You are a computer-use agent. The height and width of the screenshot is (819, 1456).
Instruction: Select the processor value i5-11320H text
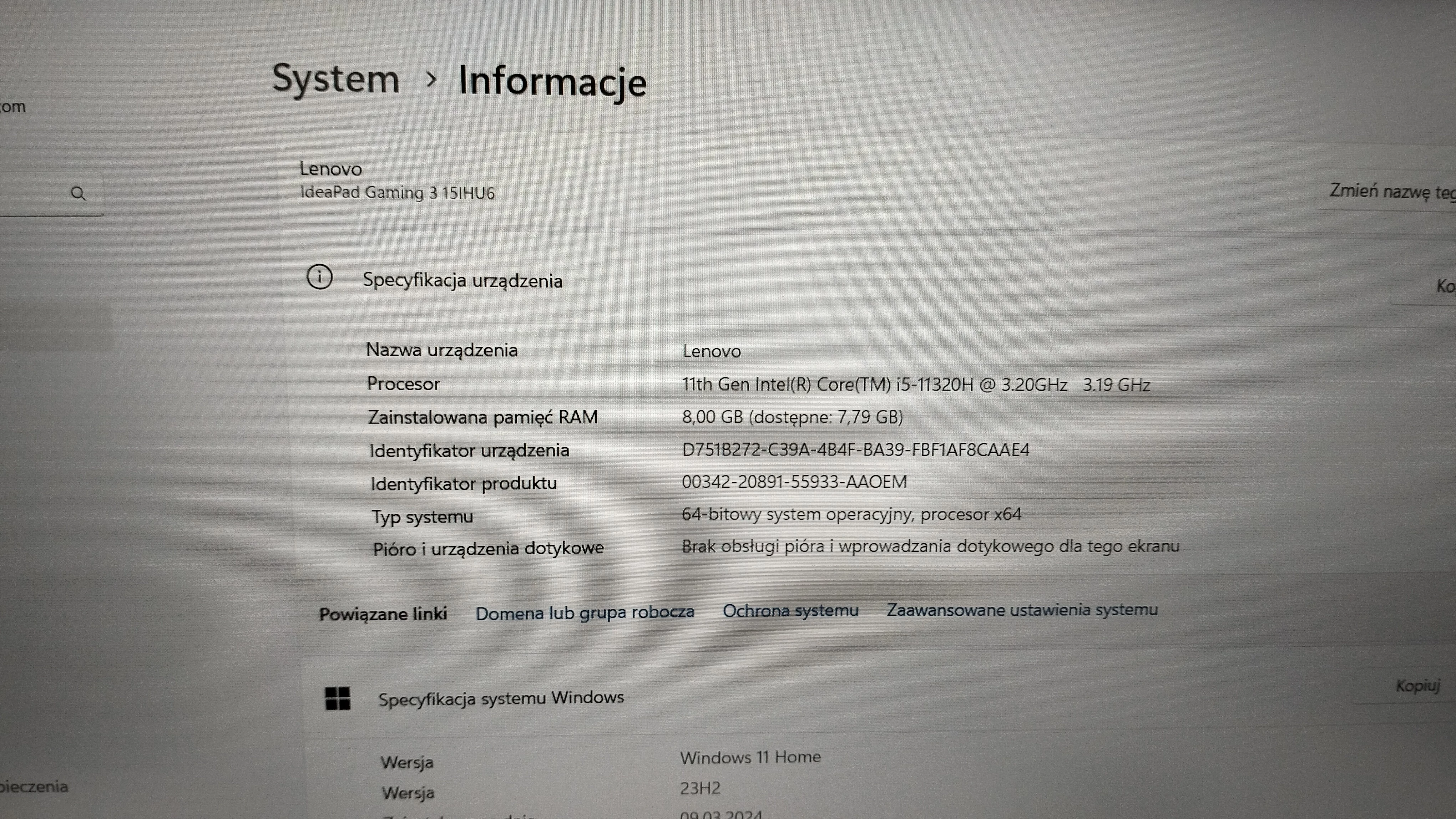[916, 385]
